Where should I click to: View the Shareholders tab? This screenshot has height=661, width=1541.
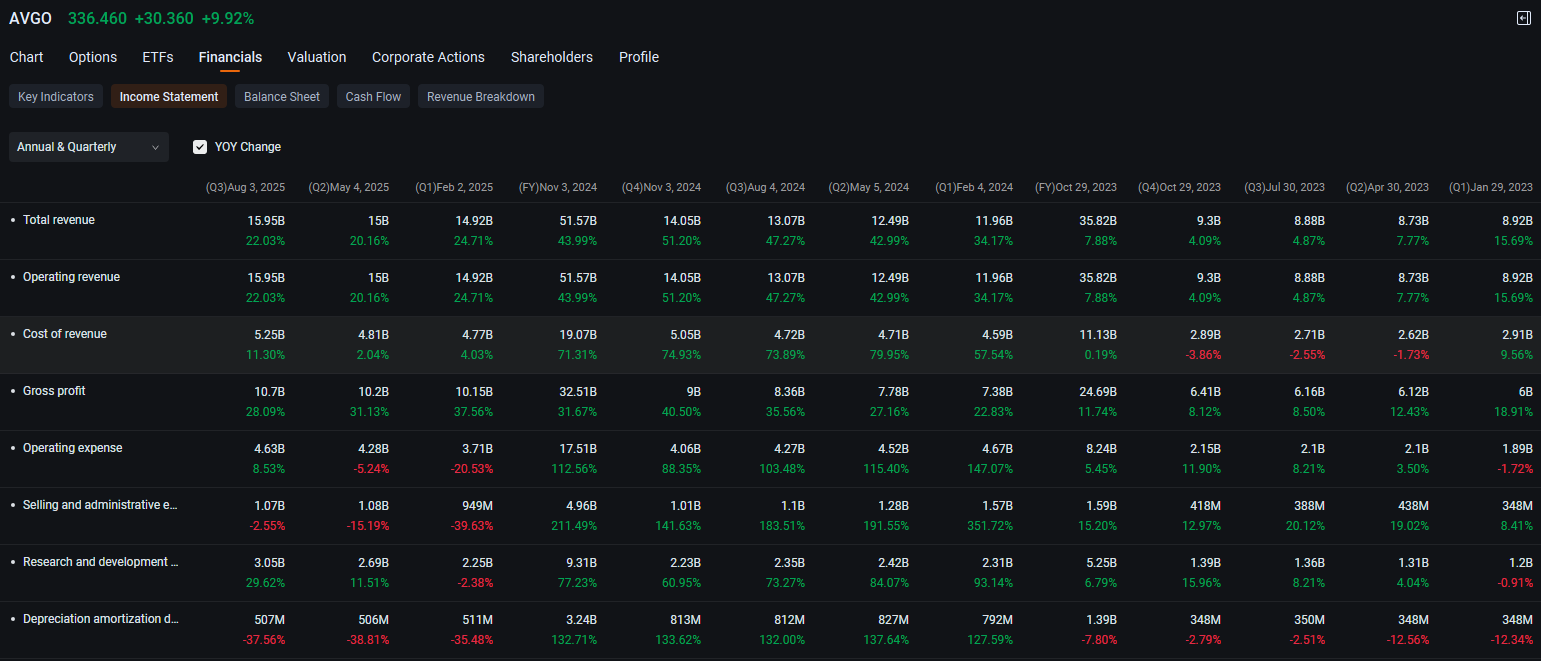tap(551, 57)
